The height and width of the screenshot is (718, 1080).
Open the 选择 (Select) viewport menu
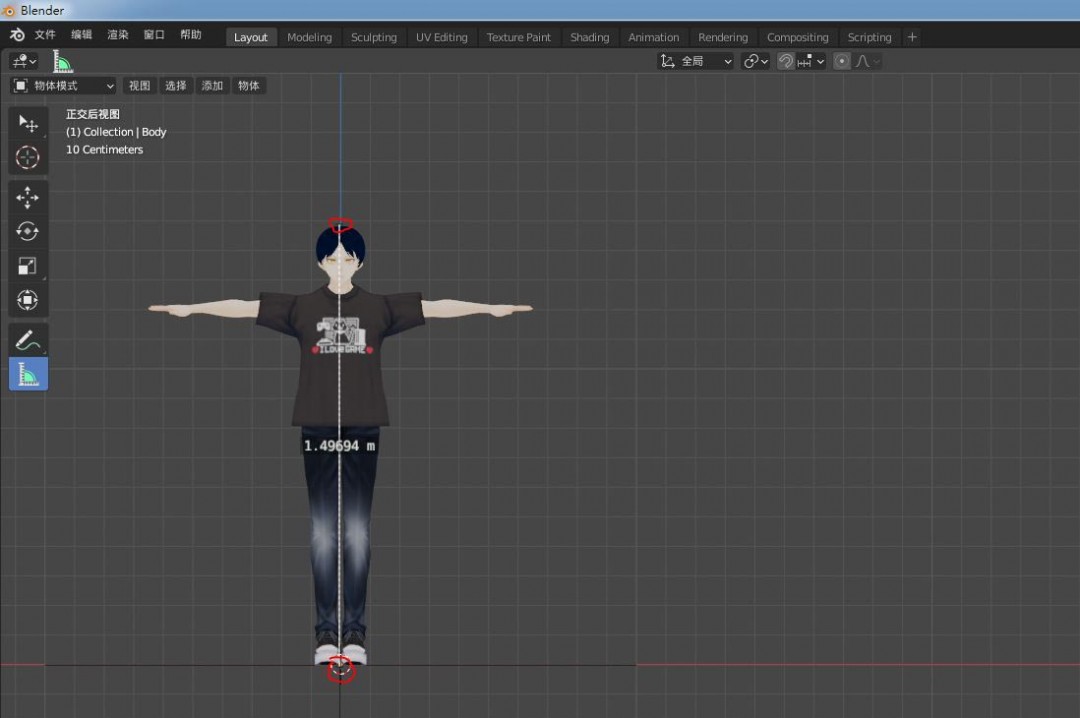[176, 85]
